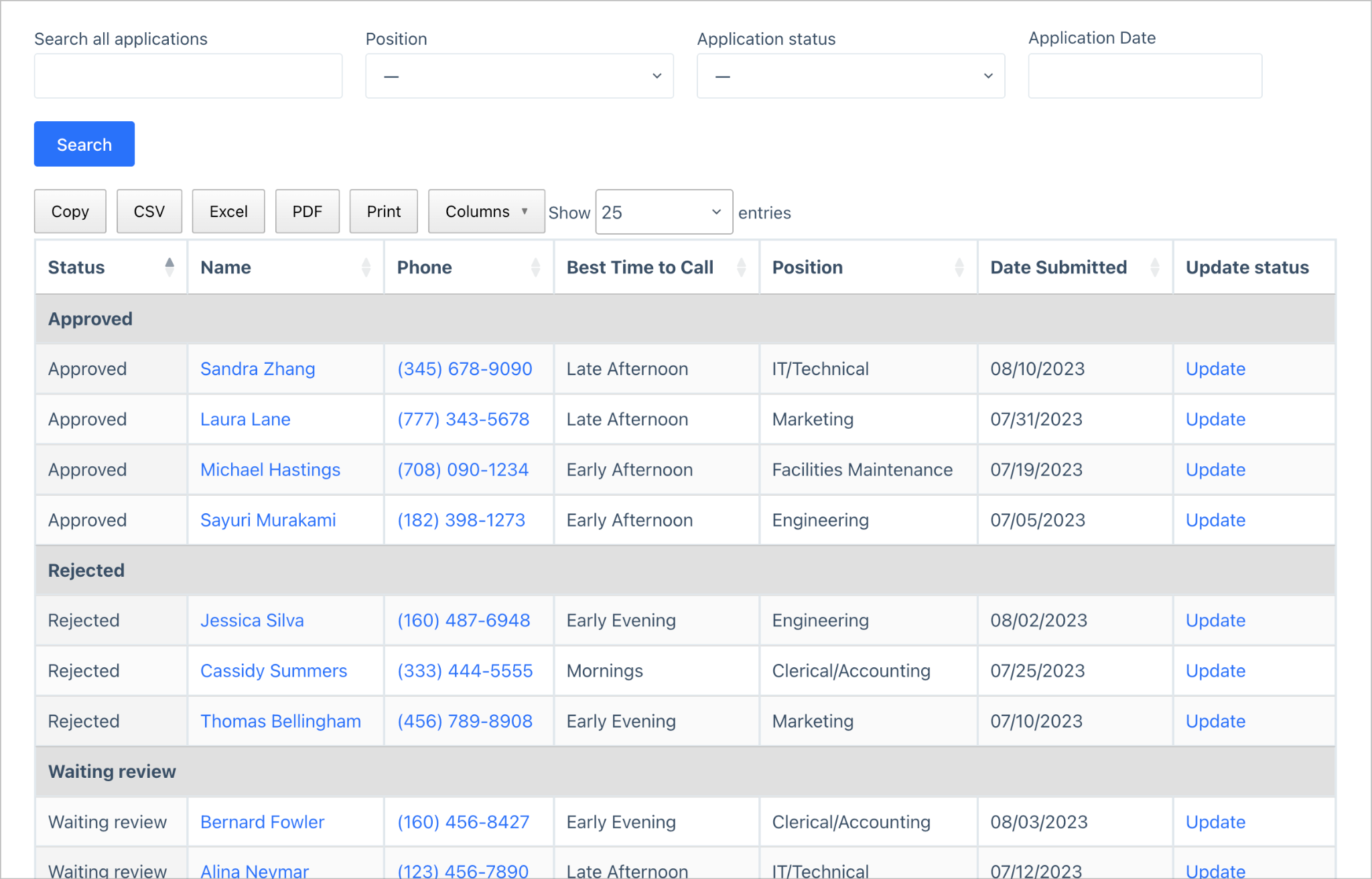The width and height of the screenshot is (1372, 879).
Task: Click the Update status column header
Action: tap(1254, 267)
